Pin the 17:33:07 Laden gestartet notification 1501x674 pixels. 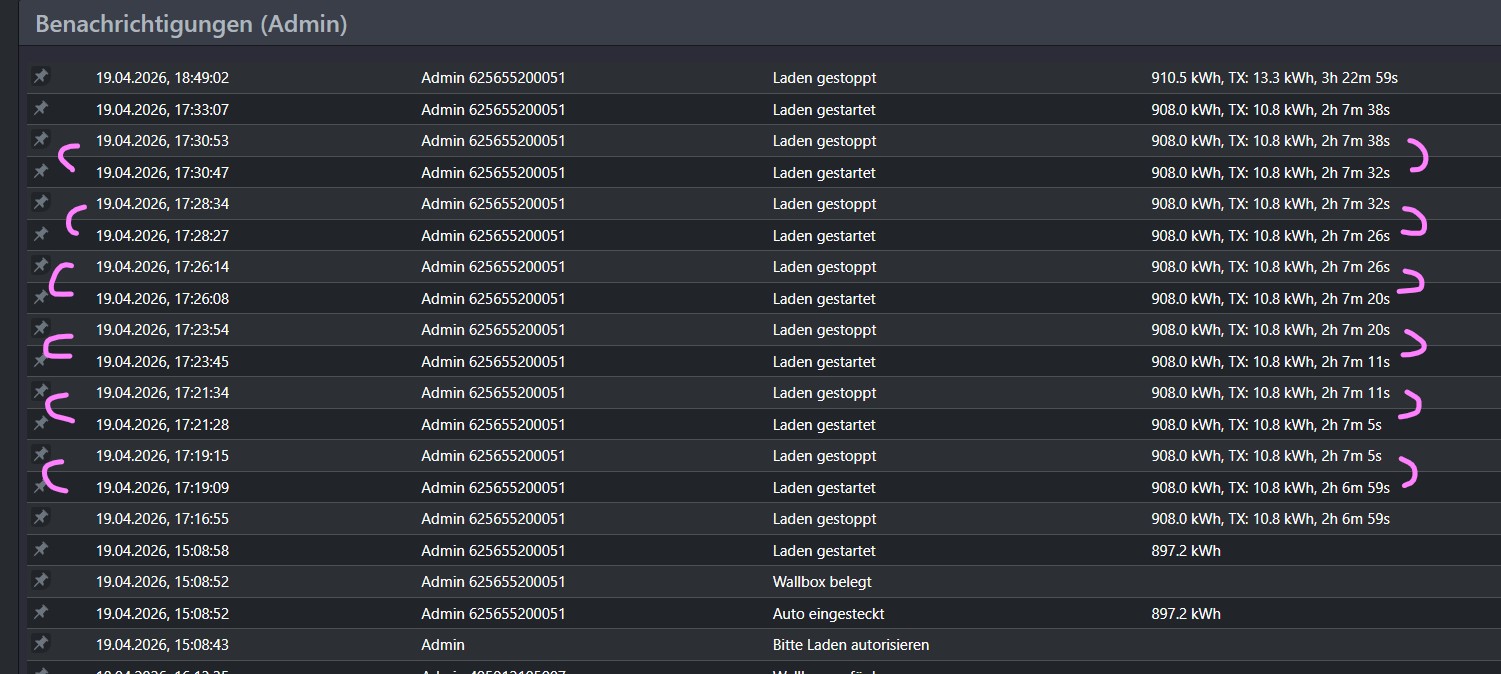coord(40,108)
